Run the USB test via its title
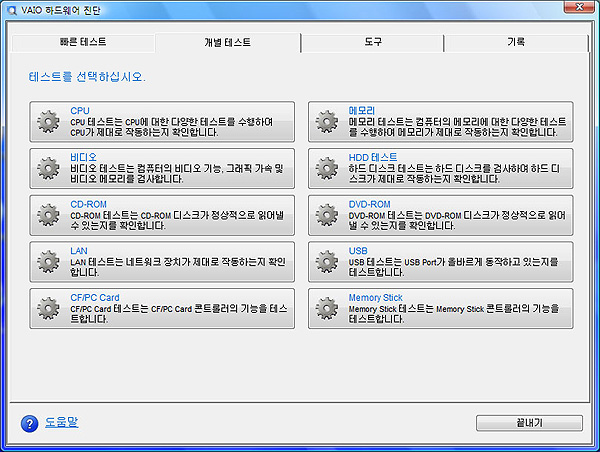This screenshot has height=452, width=600. point(358,251)
